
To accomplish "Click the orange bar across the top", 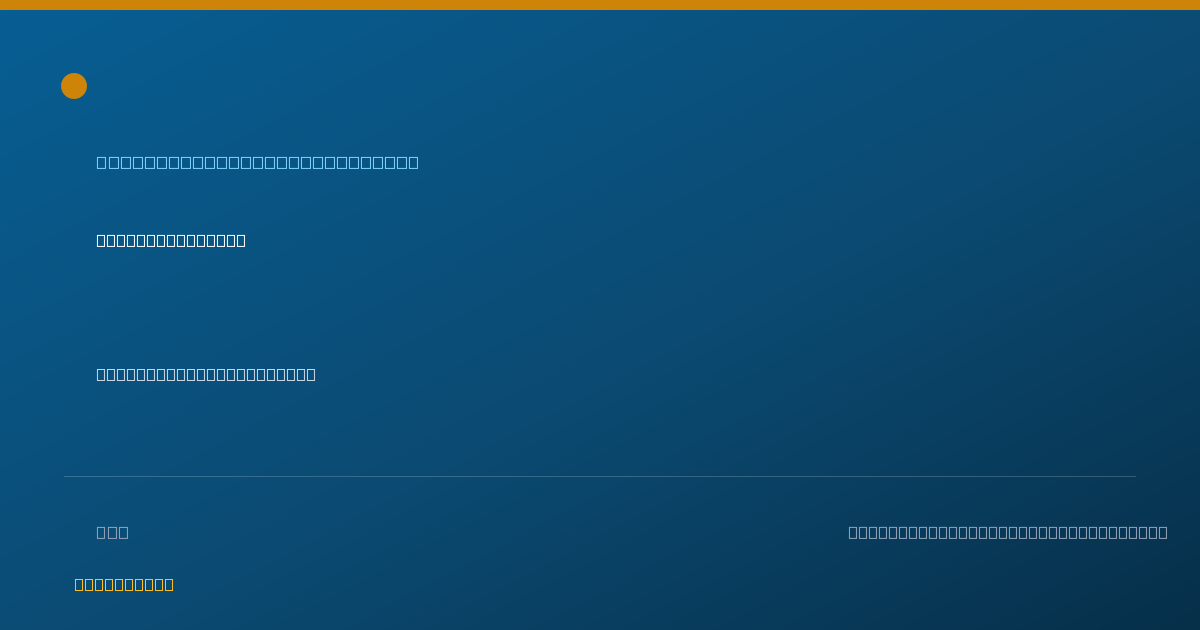I will click(x=600, y=5).
